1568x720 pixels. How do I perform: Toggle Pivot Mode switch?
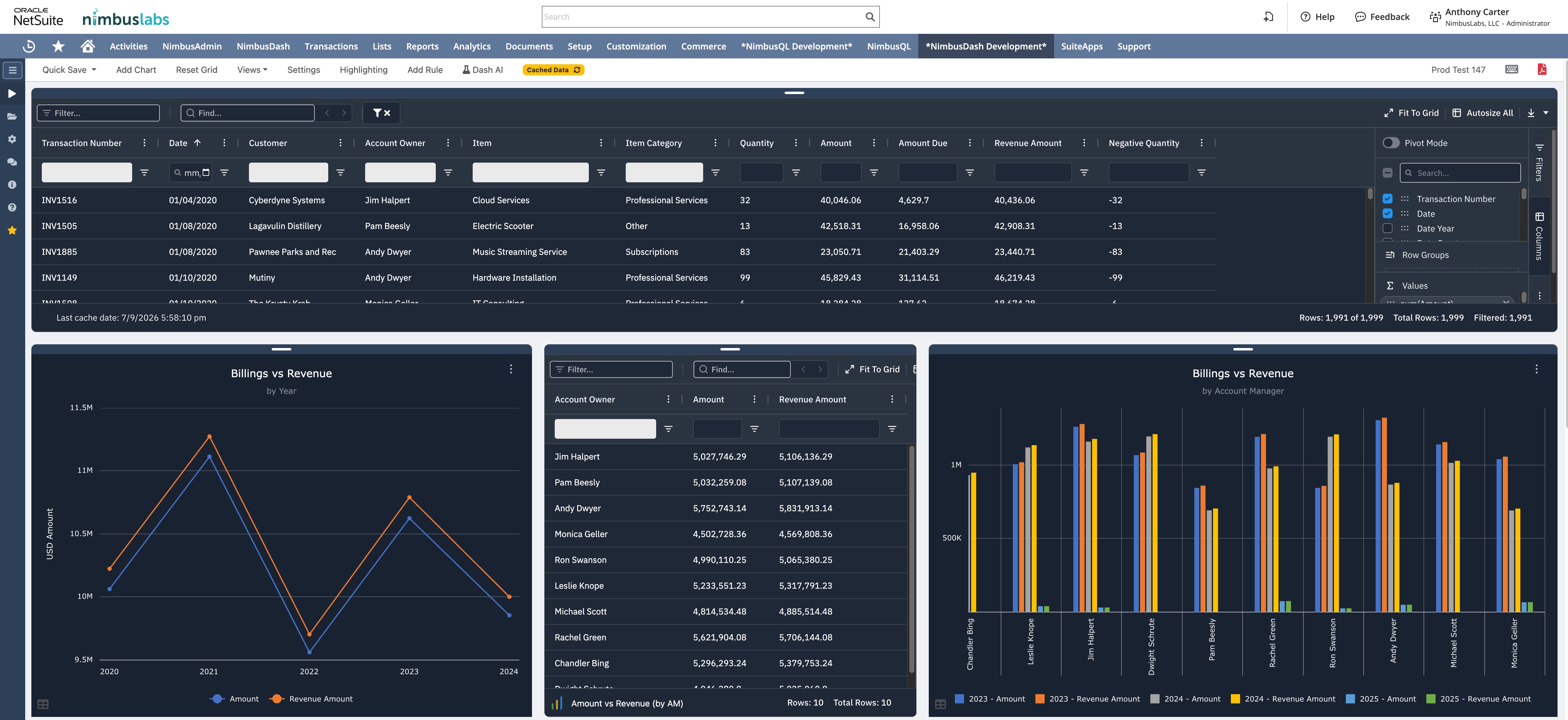point(1391,143)
